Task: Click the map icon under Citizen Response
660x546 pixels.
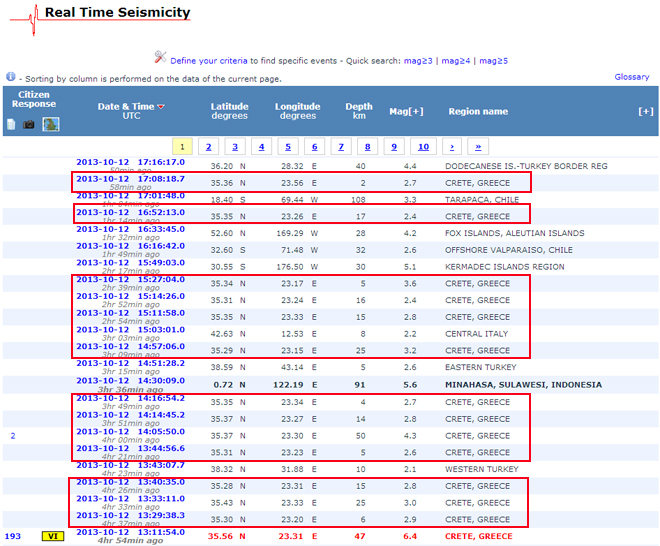Action: (x=50, y=124)
